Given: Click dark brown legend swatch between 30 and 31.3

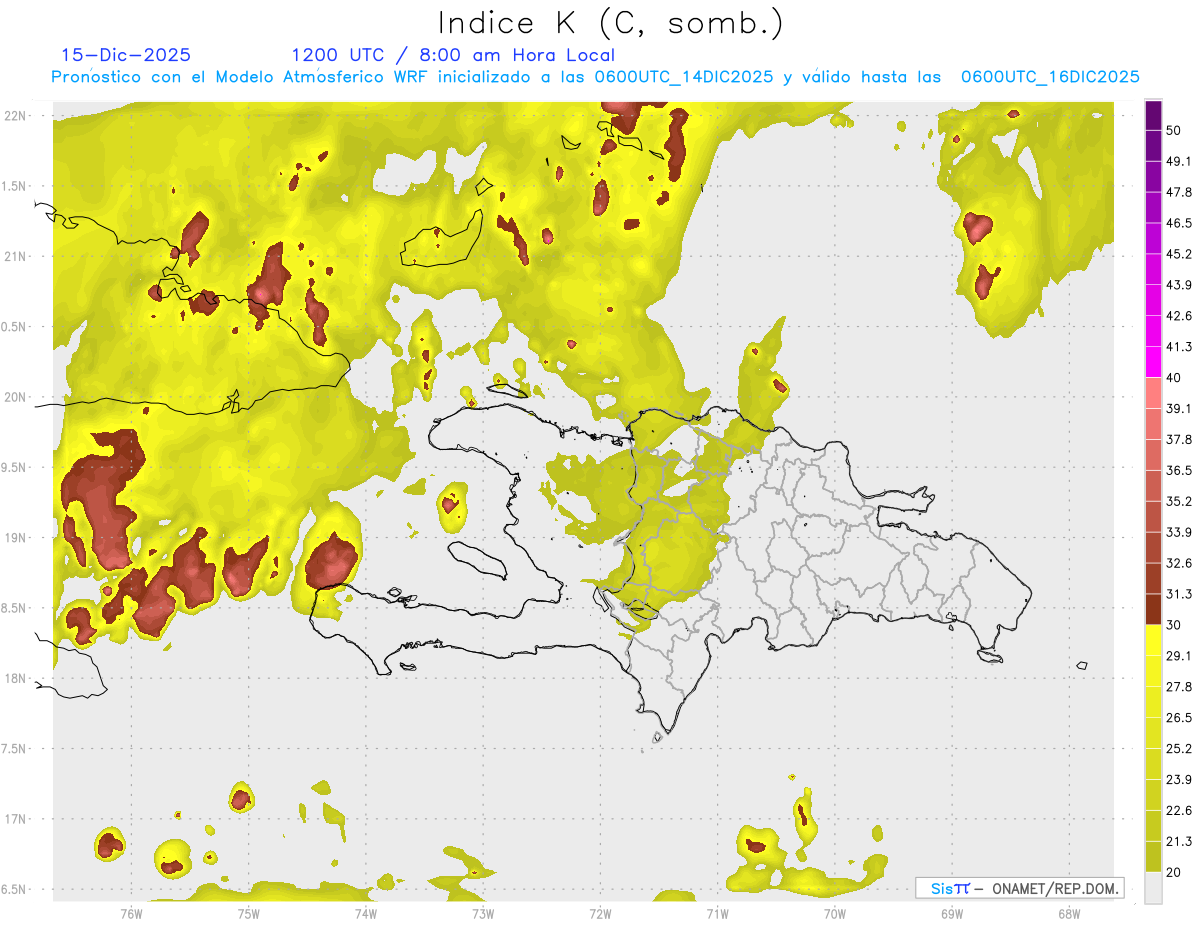Looking at the screenshot, I should 1153,609.
